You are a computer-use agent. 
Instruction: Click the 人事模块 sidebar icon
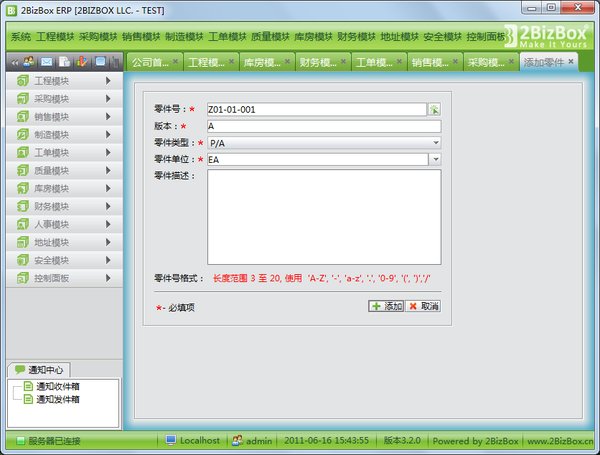tap(23, 224)
